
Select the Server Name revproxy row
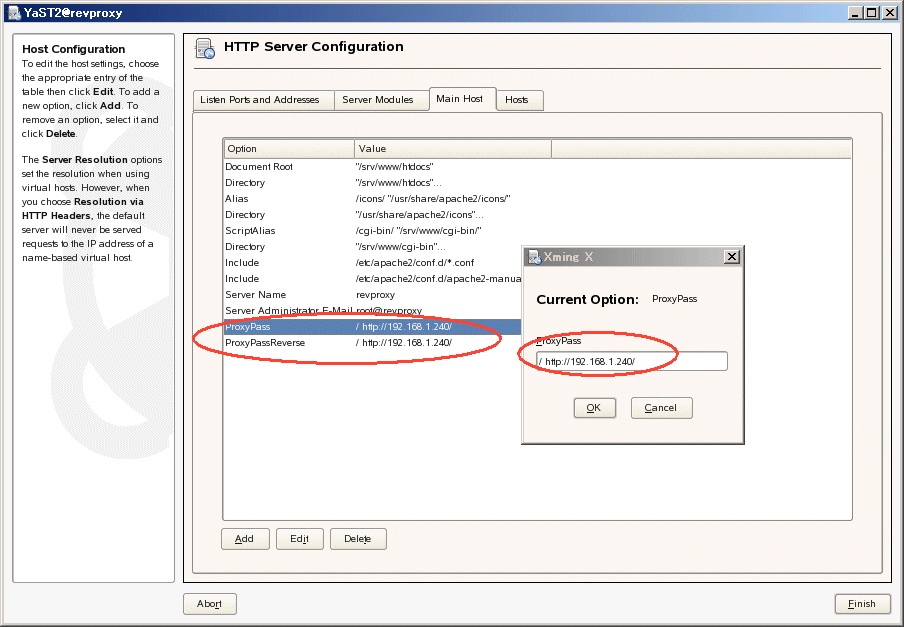coord(372,294)
